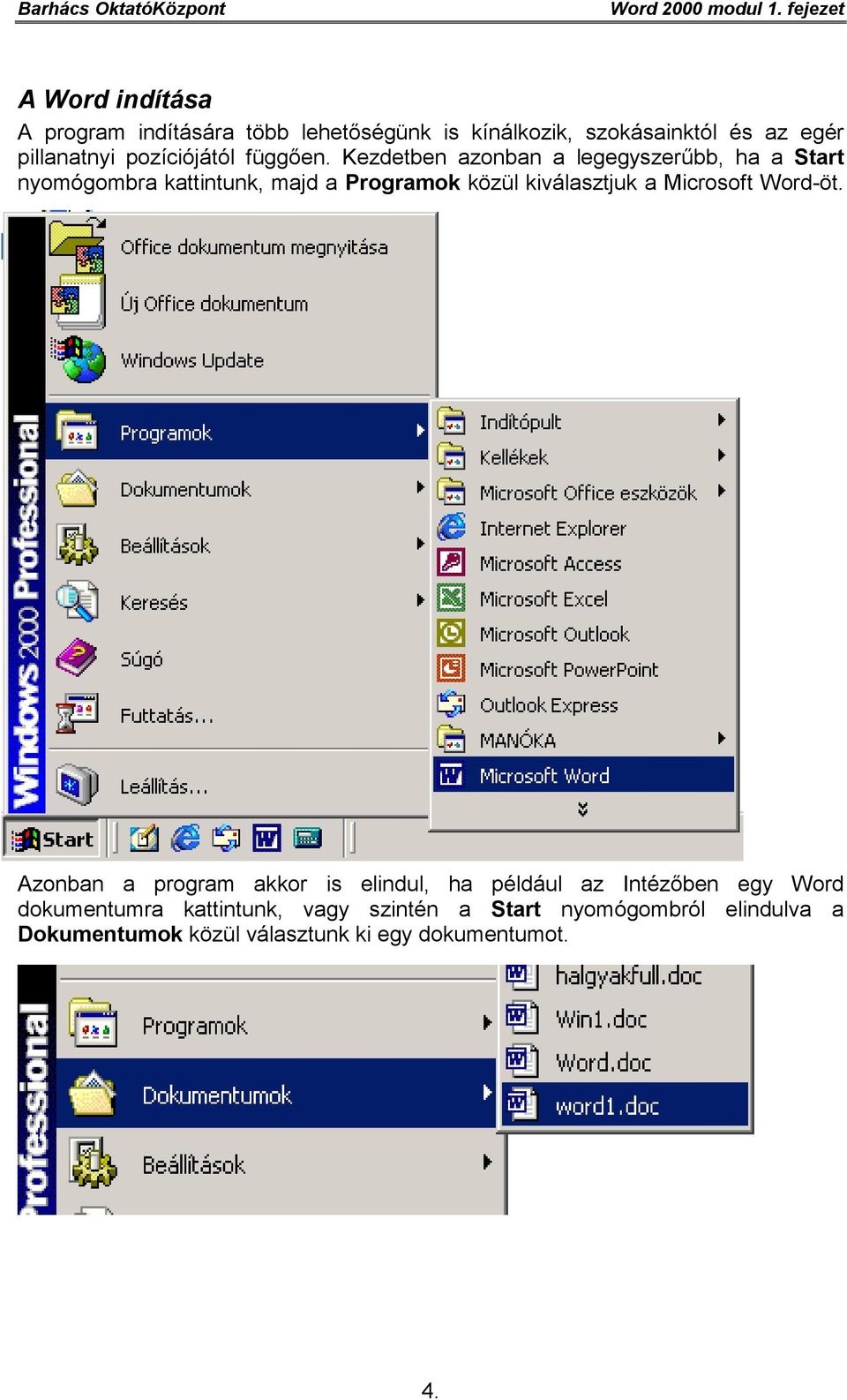Launch Internet Explorer from the Programok submenu
Viewport: 847px width, 1400px height.
[x=583, y=528]
